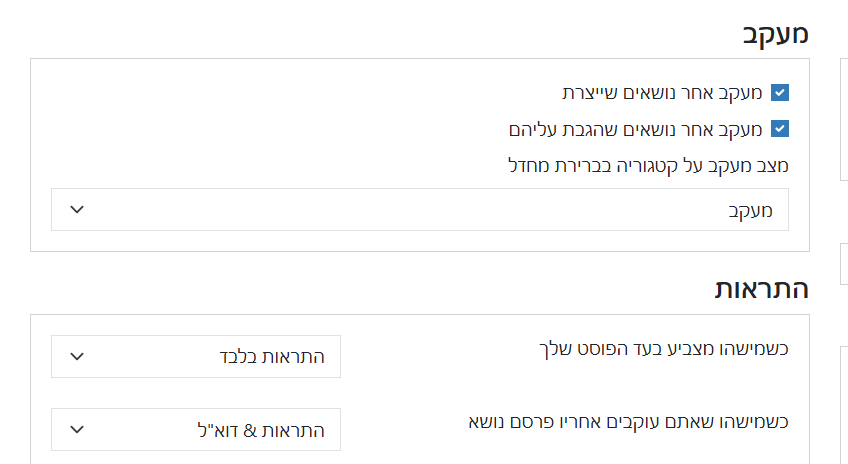Click the "מעקב" section heading
Image resolution: width=848 pixels, height=464 pixels.
click(775, 33)
